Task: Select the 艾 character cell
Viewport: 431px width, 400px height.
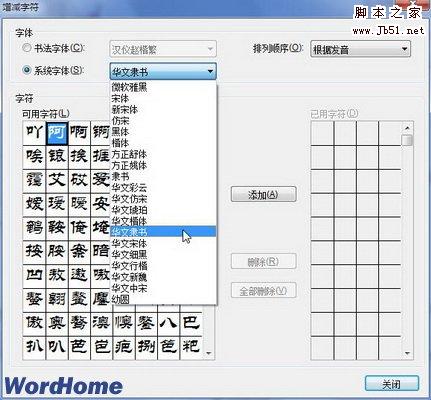Action: coord(57,181)
